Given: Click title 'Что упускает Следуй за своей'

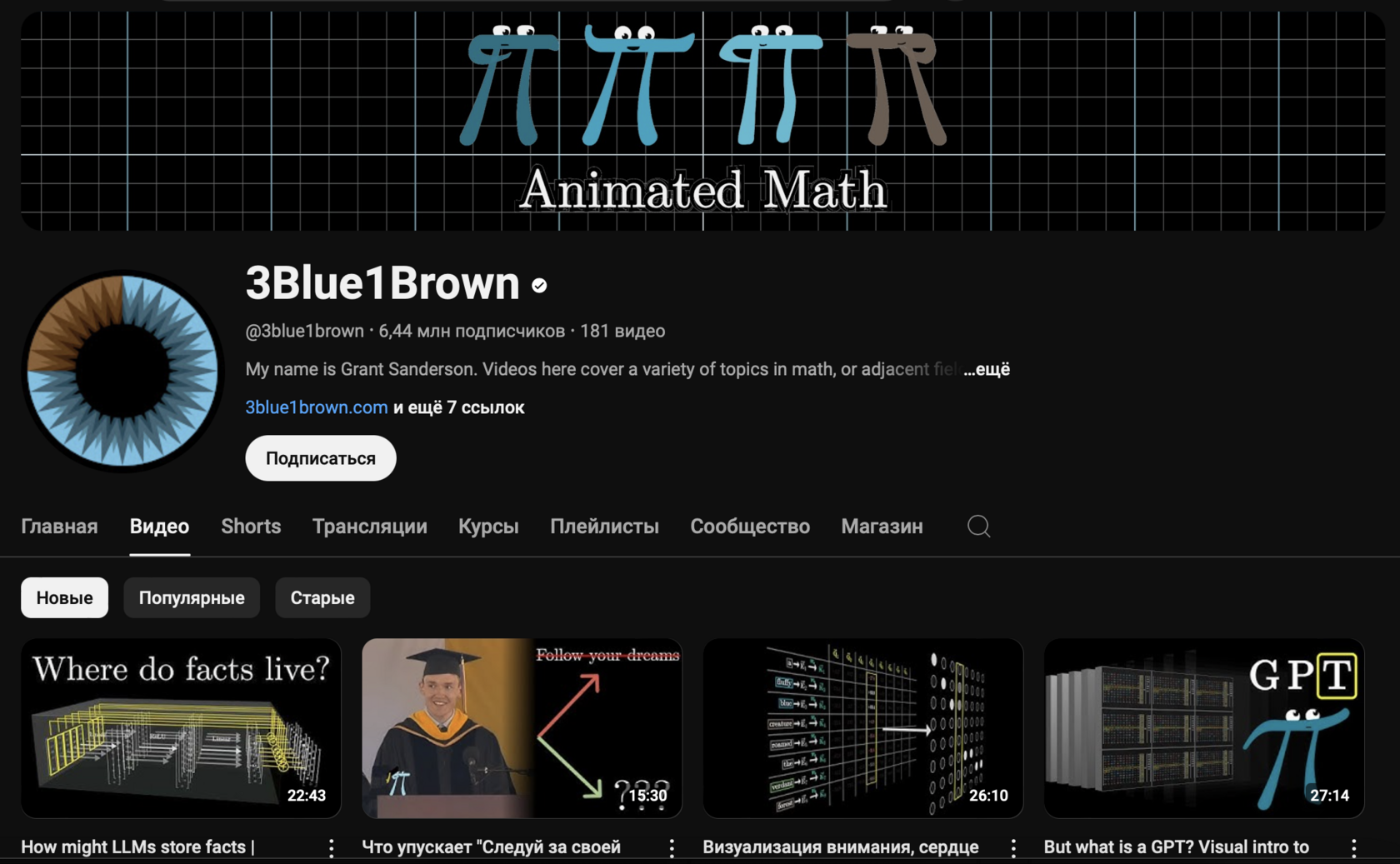Looking at the screenshot, I should pos(491,847).
